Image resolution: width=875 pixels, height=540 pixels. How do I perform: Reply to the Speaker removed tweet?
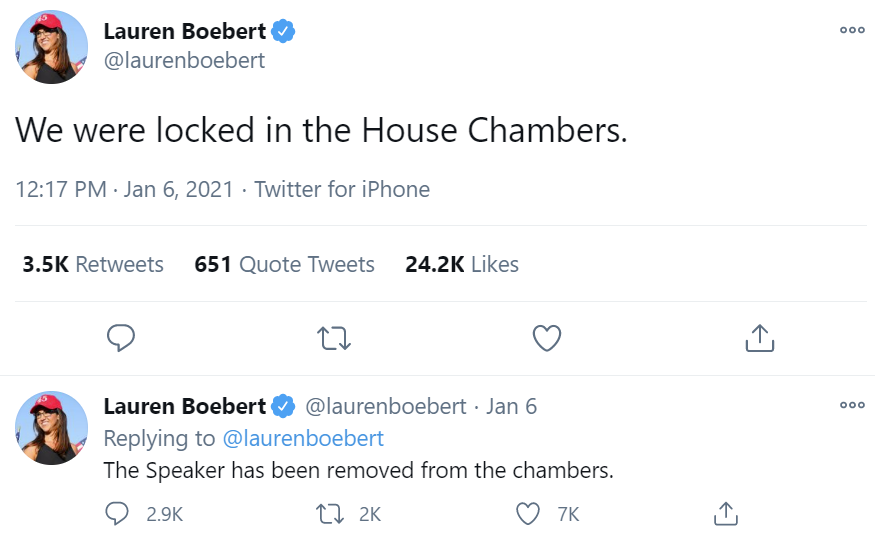[120, 513]
